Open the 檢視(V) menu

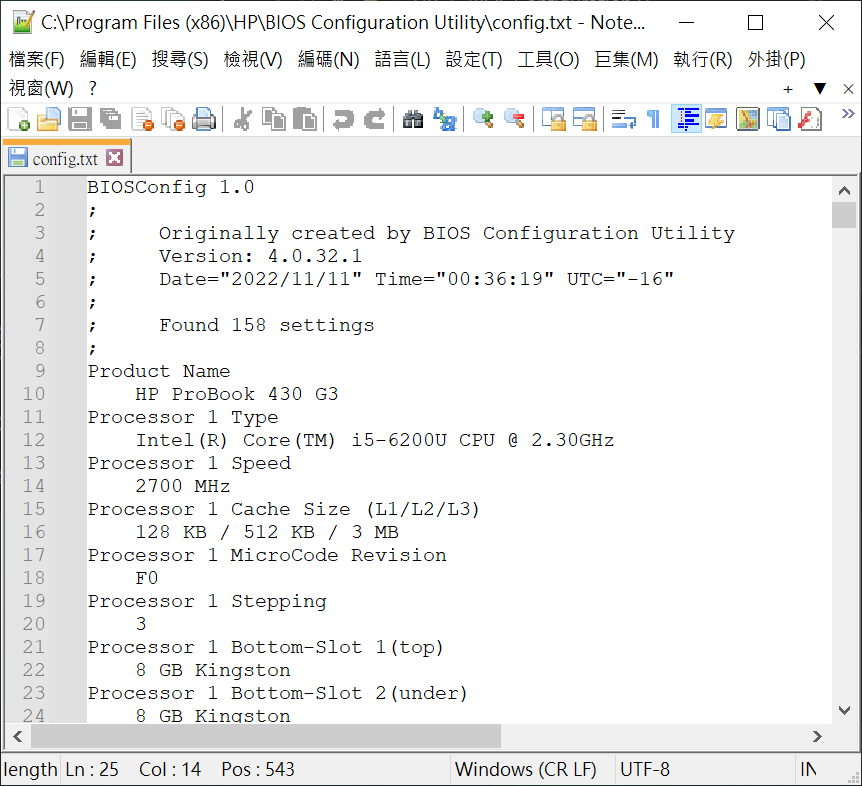click(253, 59)
